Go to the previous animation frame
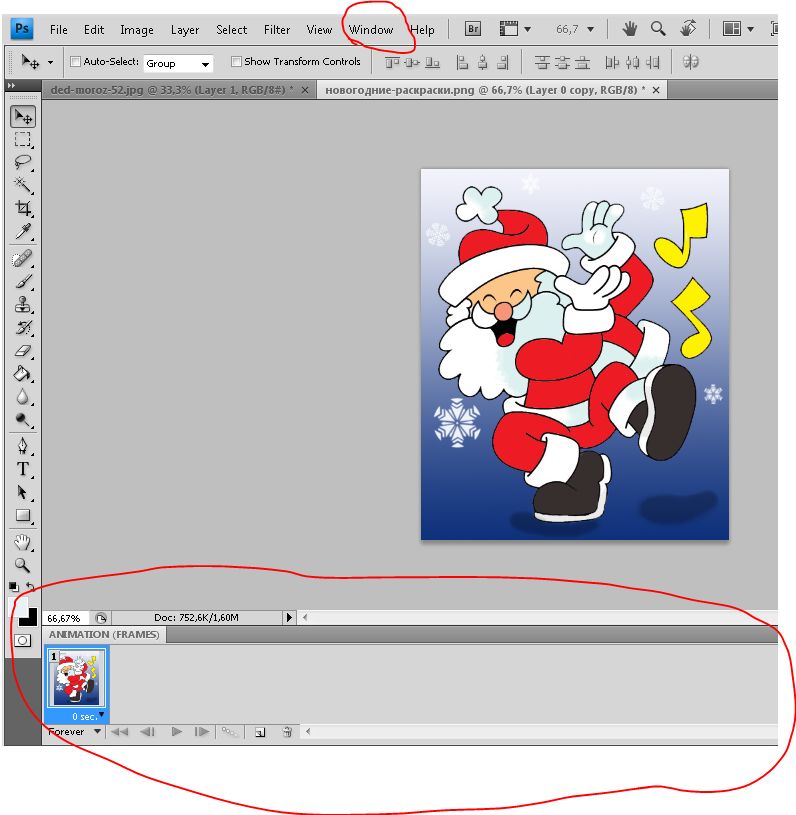 [x=148, y=732]
